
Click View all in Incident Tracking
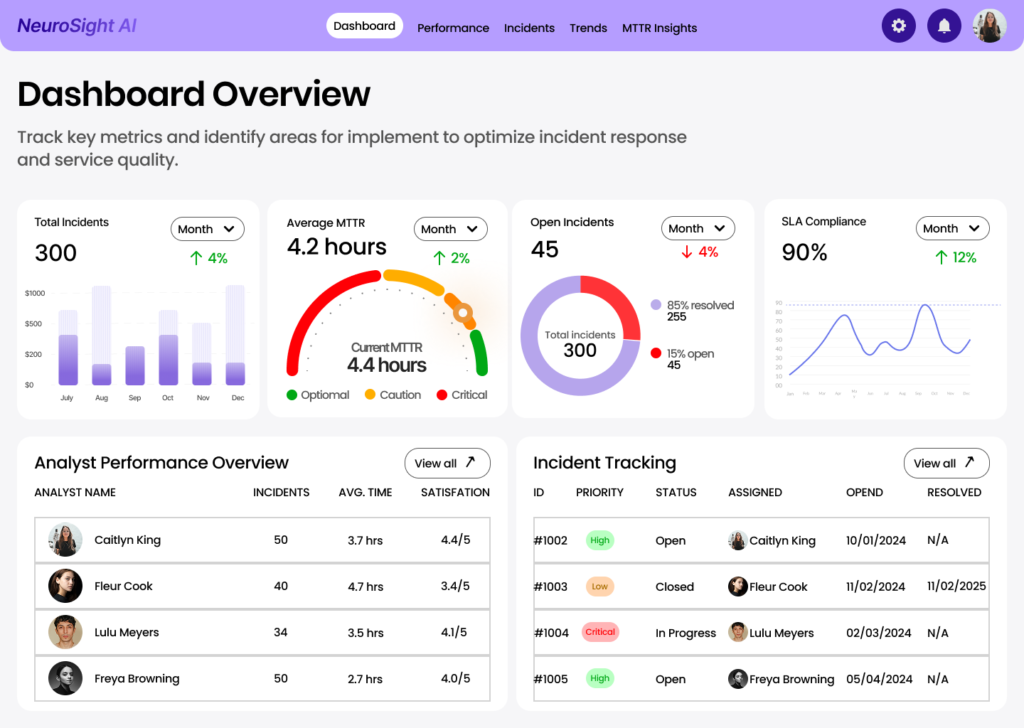[945, 463]
